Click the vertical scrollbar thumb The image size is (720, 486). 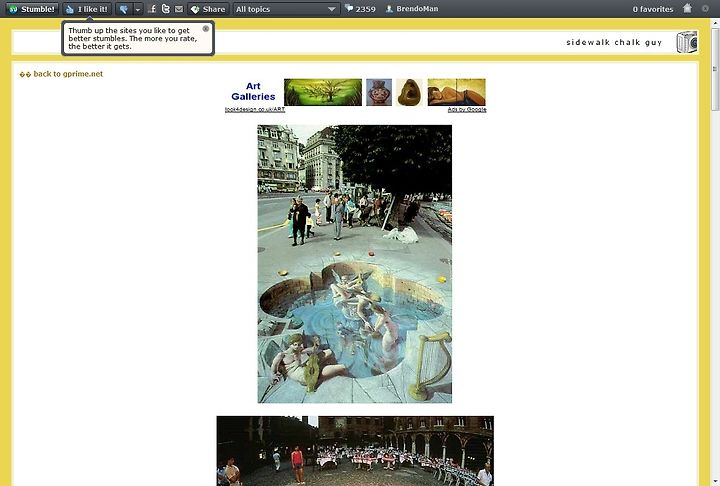coord(715,69)
